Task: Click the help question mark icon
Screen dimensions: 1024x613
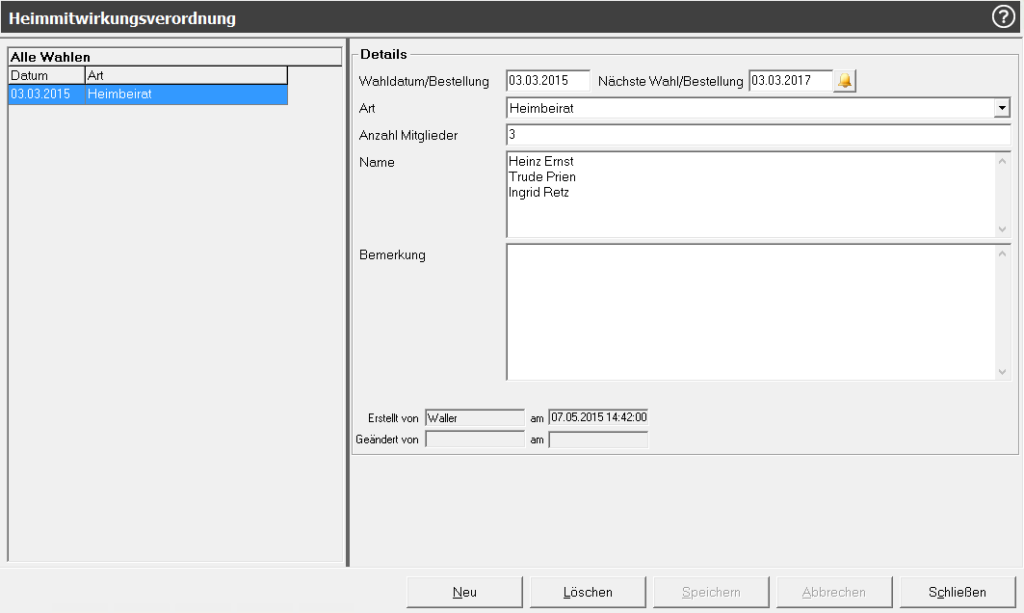Action: pos(1003,17)
